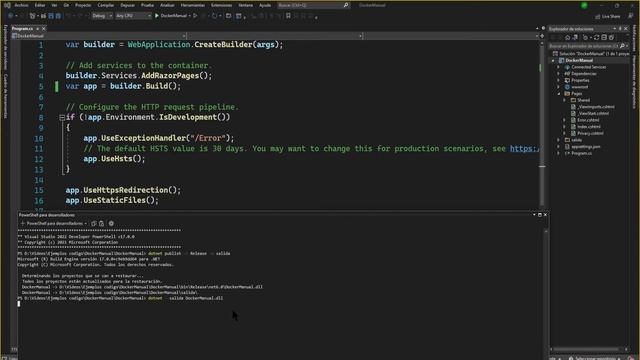Select the Solución 'DockerManual' root node
Viewport: 640px width, 360px height.
[x=591, y=53]
